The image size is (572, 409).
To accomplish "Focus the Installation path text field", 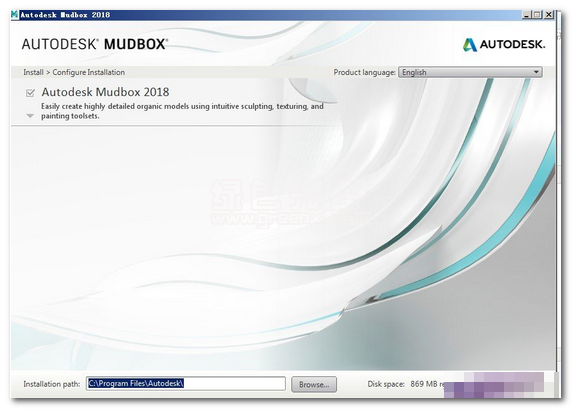I will pos(186,383).
